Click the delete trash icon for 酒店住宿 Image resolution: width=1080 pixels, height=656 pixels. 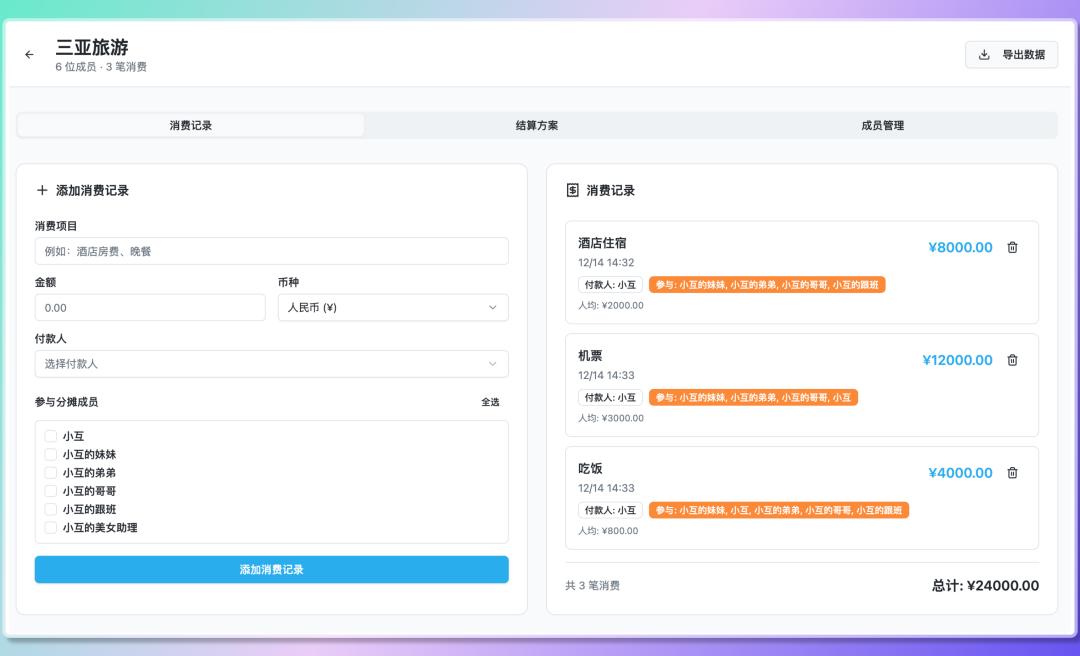1013,247
